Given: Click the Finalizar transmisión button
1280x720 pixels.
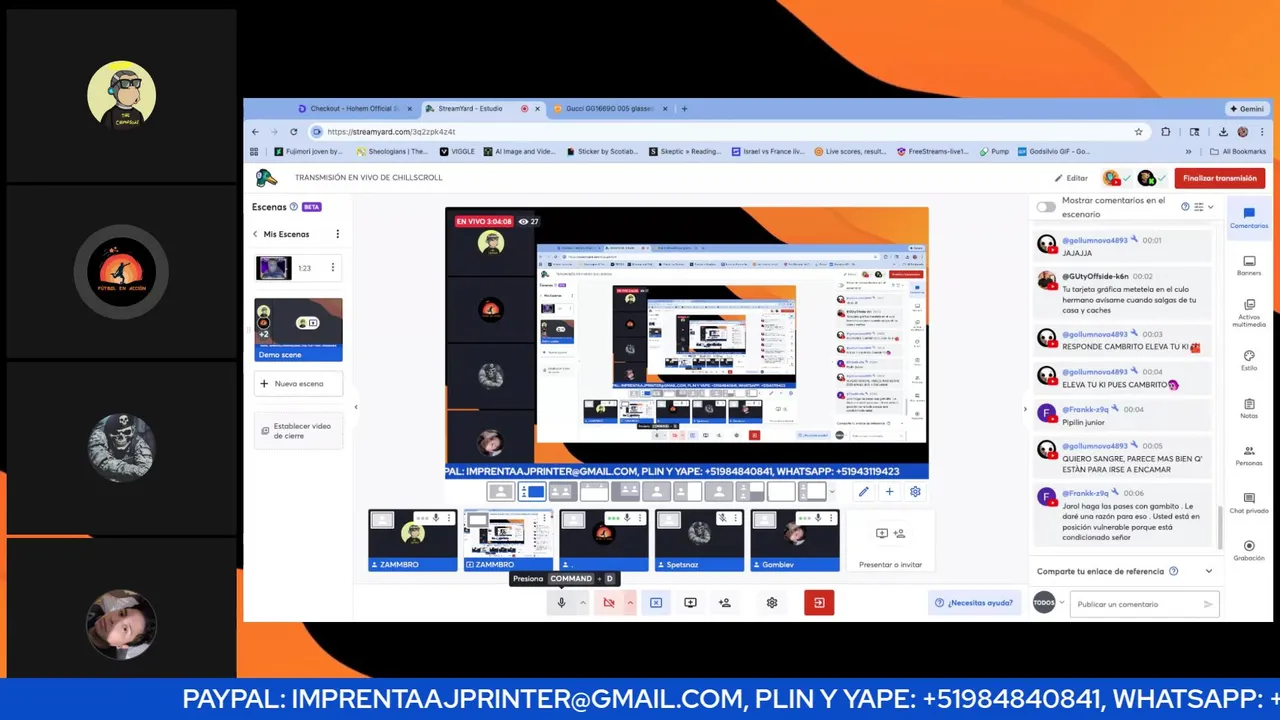Looking at the screenshot, I should (x=1219, y=178).
